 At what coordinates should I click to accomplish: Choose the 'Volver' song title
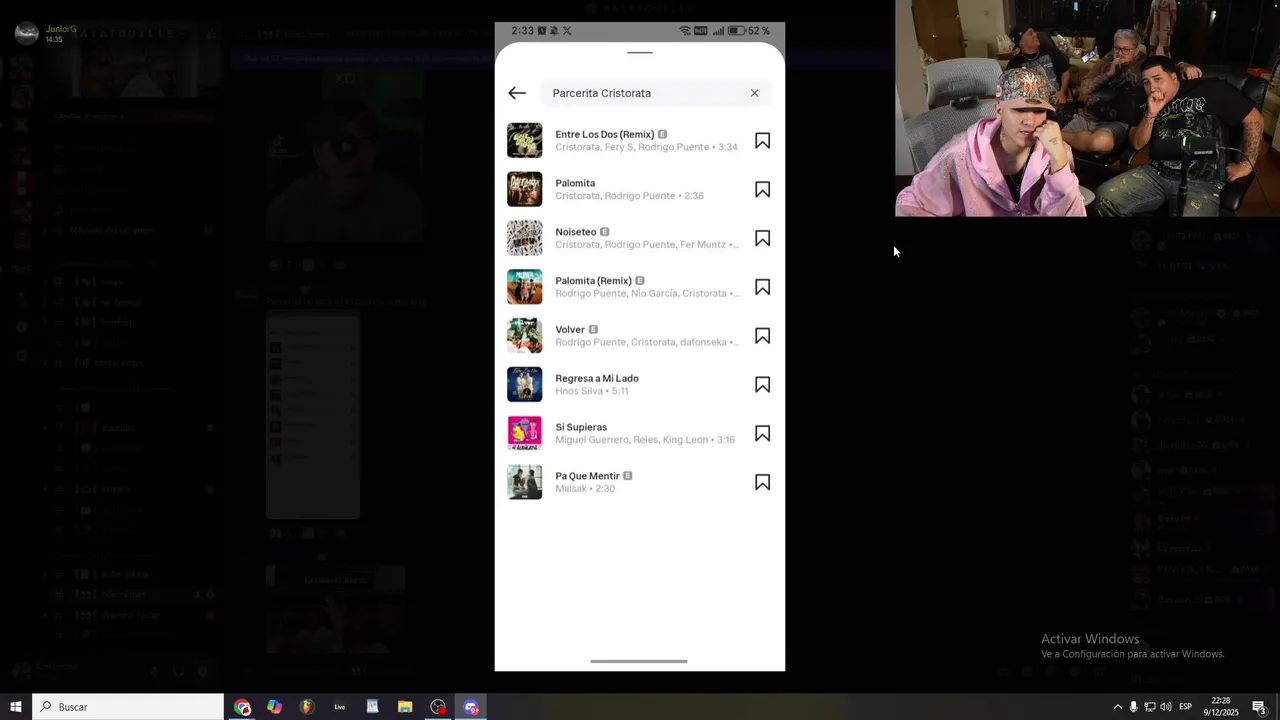(570, 330)
